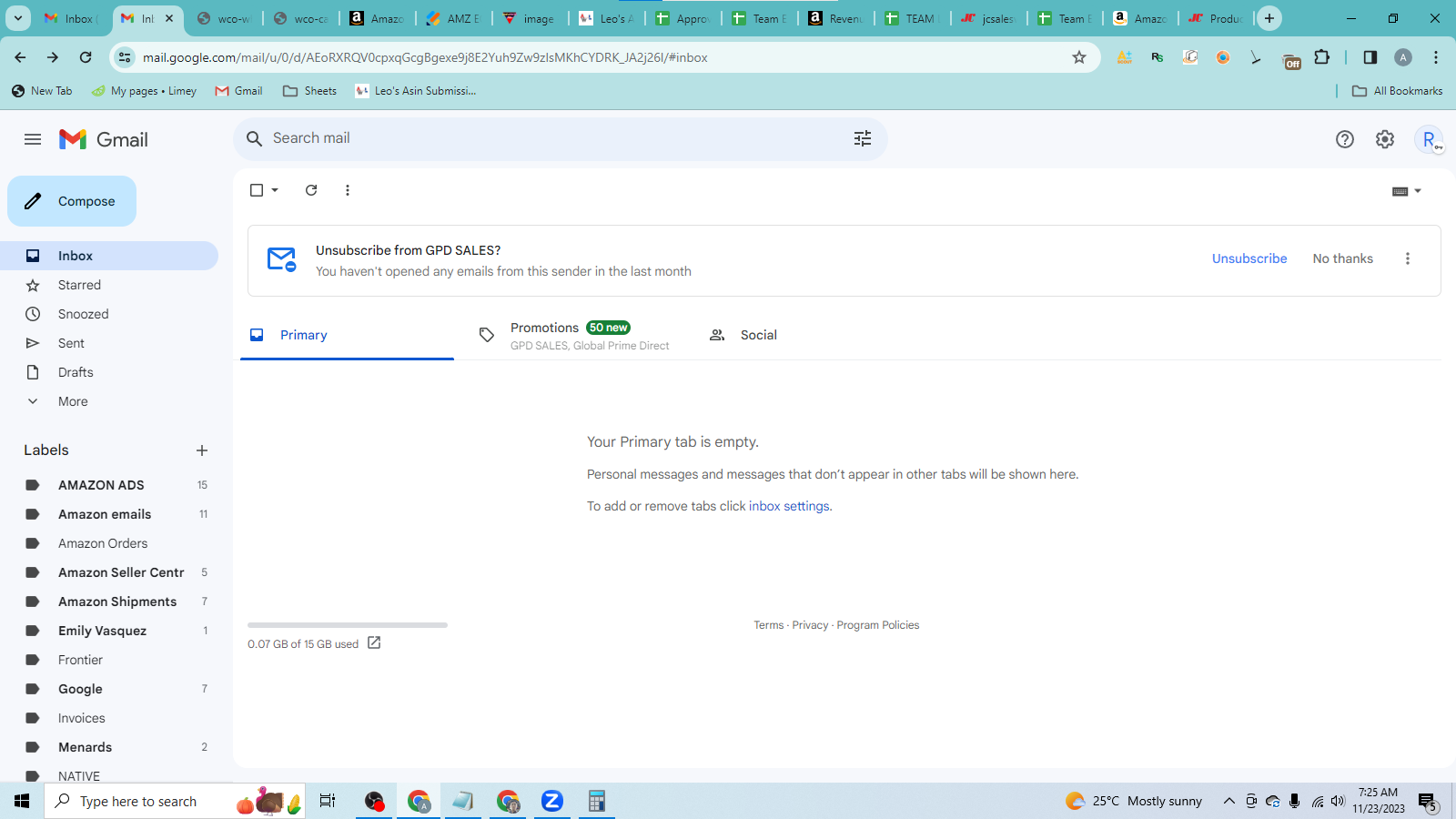
Task: Show hidden system tray icons chevron
Action: 1229,801
